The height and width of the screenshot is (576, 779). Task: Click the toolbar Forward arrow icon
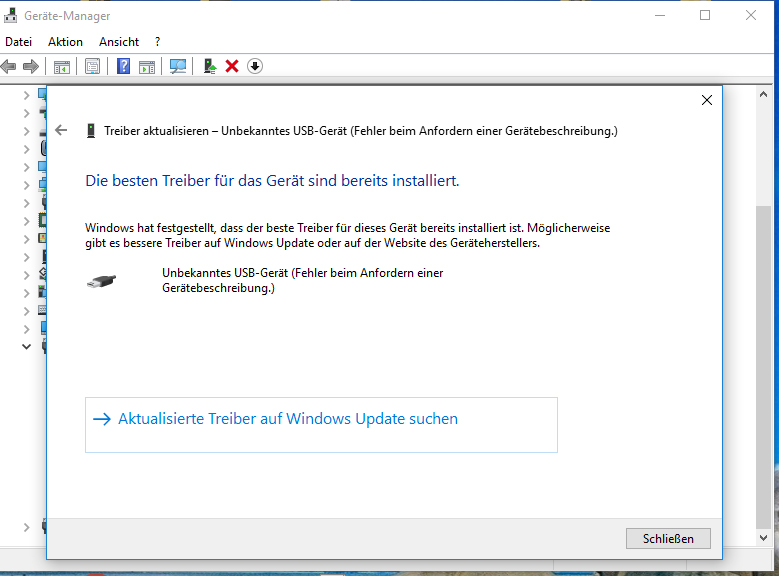coord(31,66)
